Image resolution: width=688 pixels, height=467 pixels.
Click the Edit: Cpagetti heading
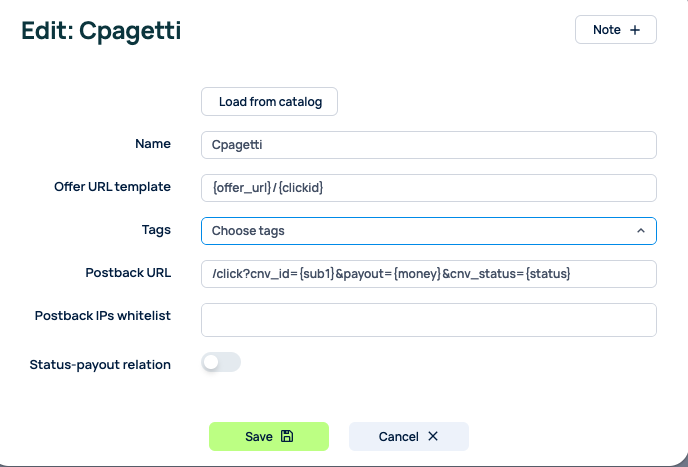[x=101, y=31]
